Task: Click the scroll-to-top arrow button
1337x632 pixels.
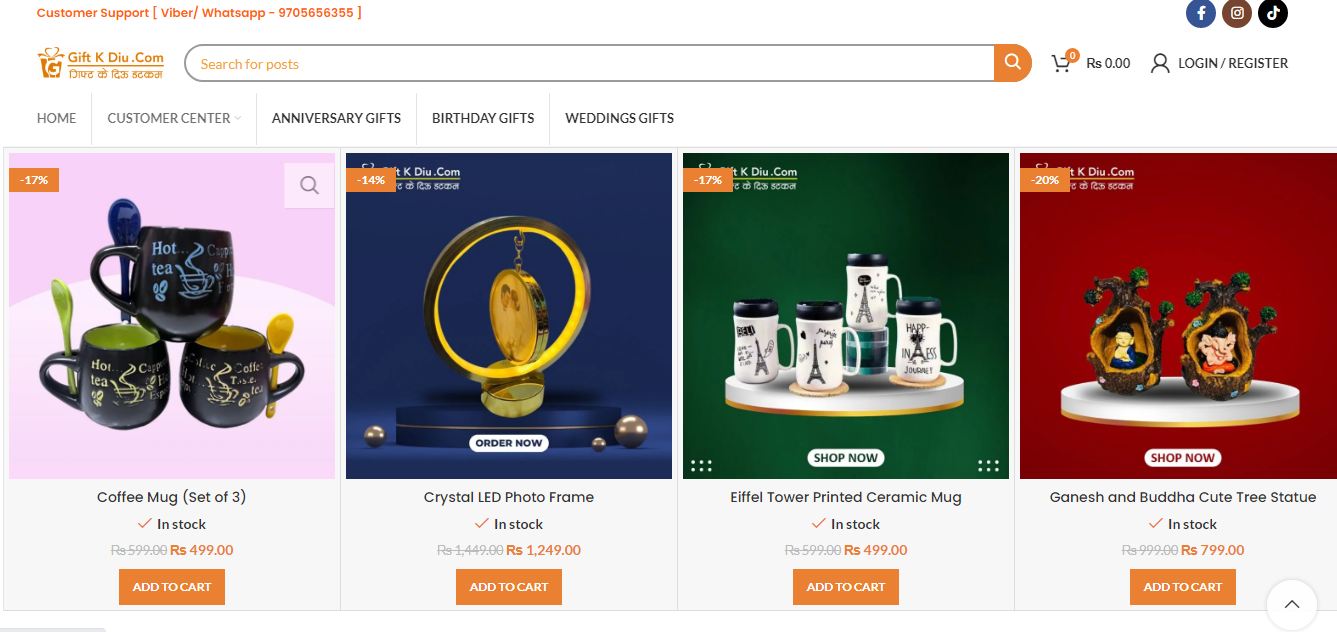Action: pyautogui.click(x=1291, y=604)
